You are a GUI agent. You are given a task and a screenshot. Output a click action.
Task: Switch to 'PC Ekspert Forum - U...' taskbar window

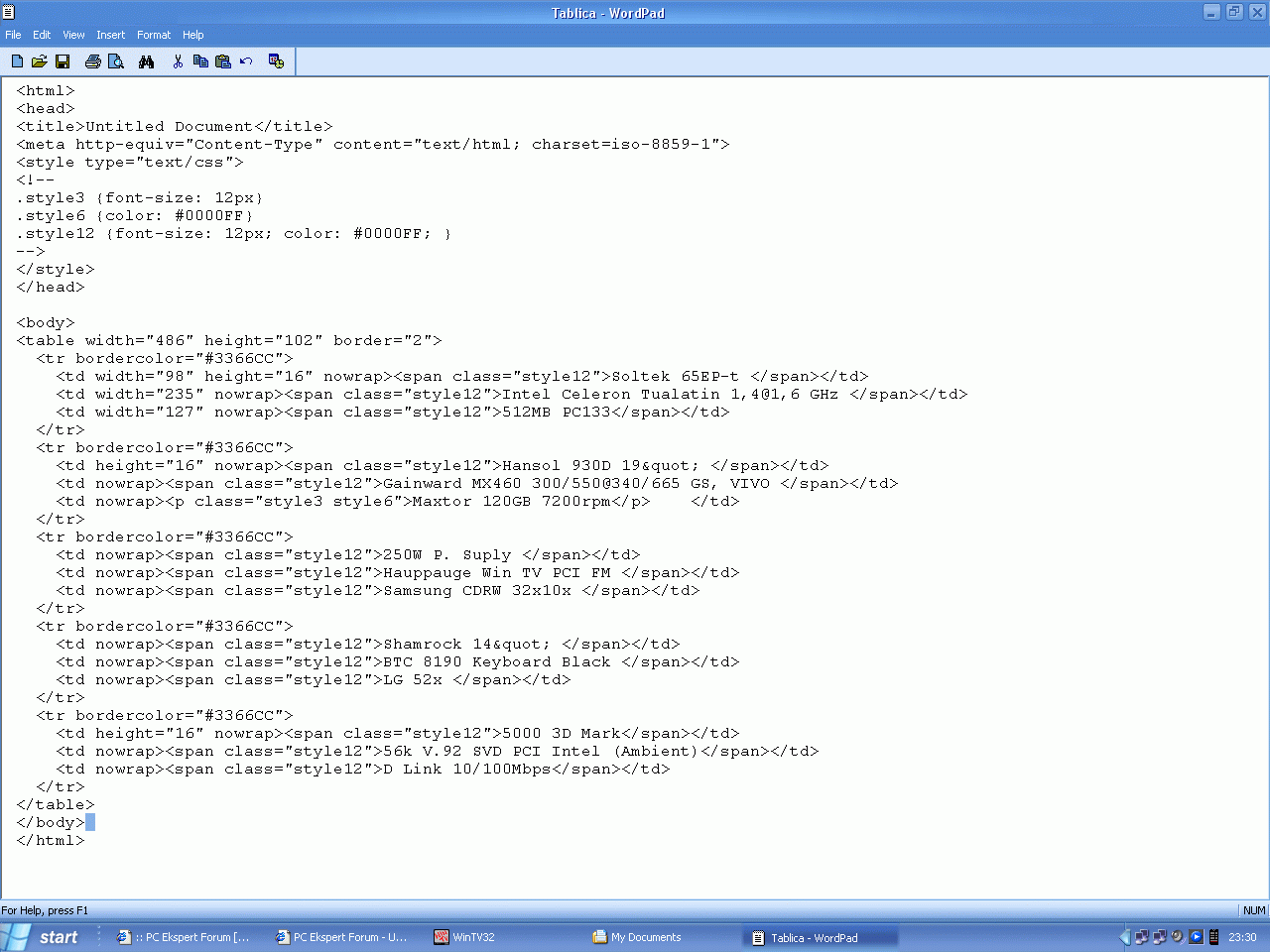point(342,937)
